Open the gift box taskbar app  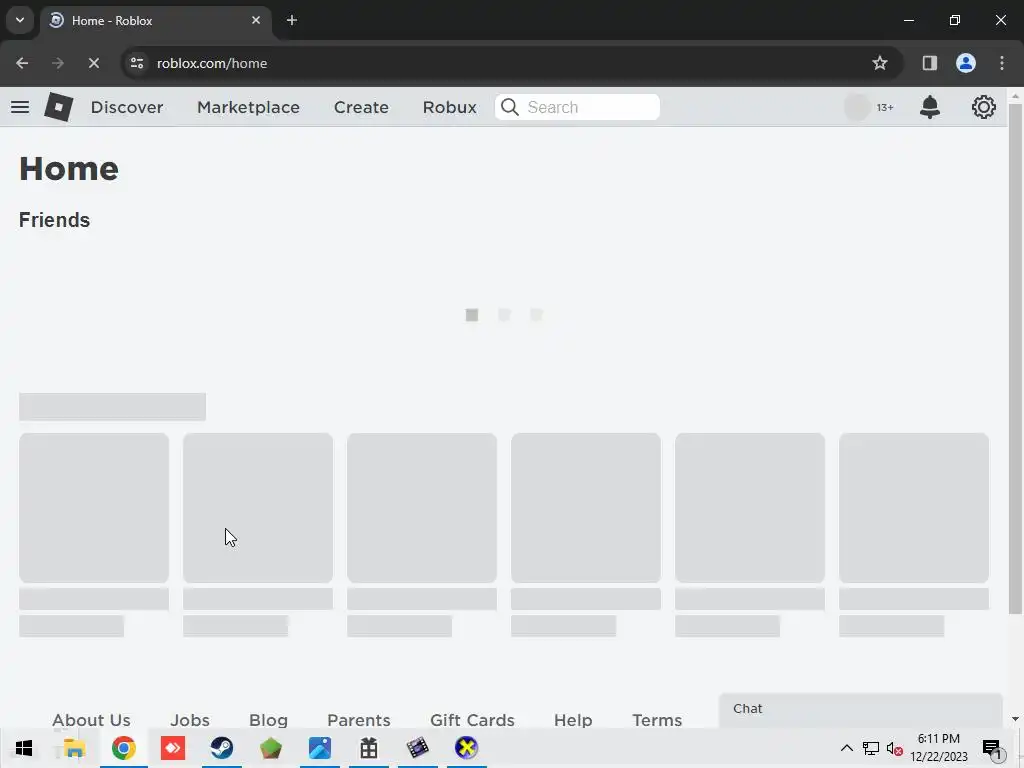(x=369, y=748)
